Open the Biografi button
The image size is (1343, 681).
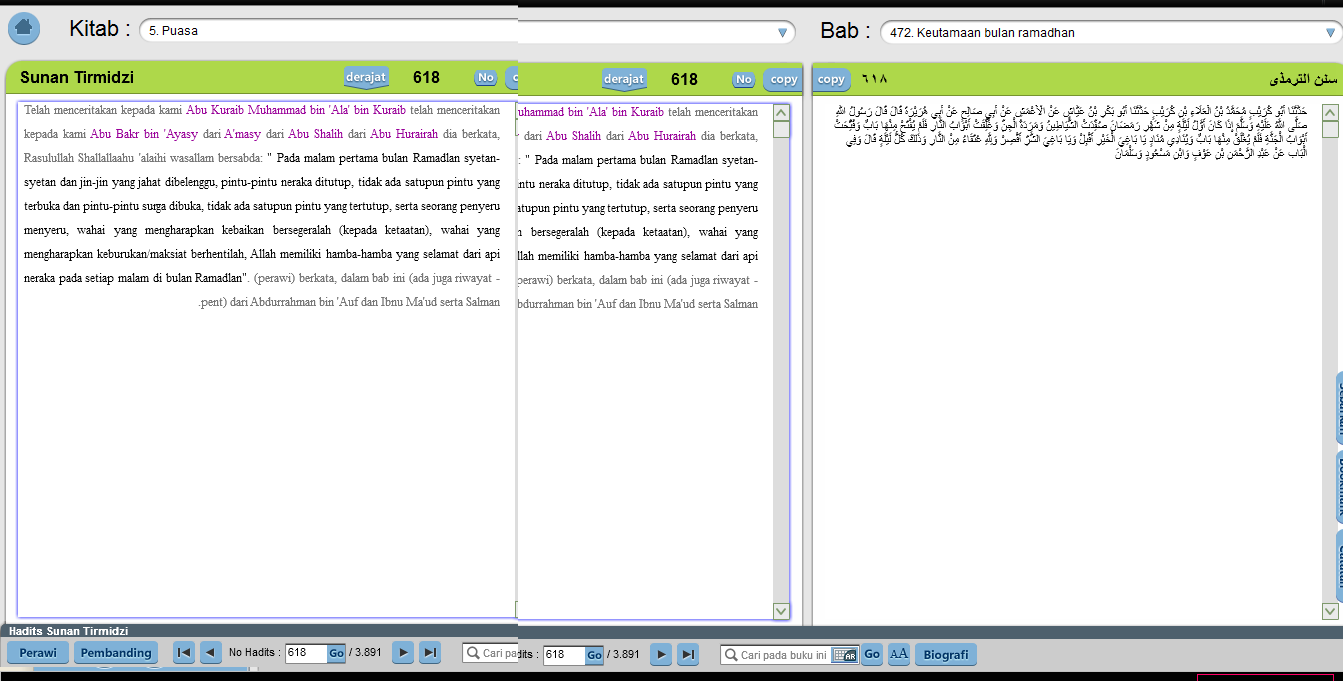click(945, 655)
